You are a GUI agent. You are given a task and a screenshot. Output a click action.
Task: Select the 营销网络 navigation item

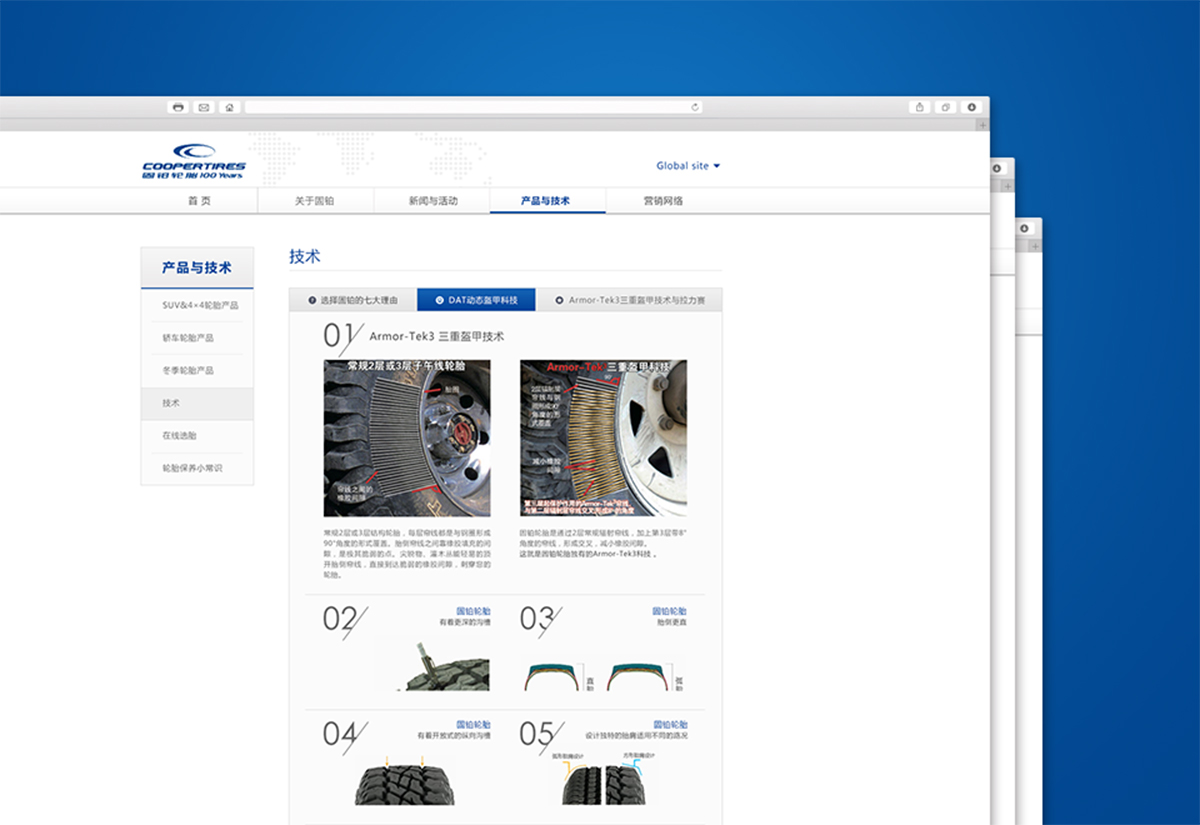[663, 201]
